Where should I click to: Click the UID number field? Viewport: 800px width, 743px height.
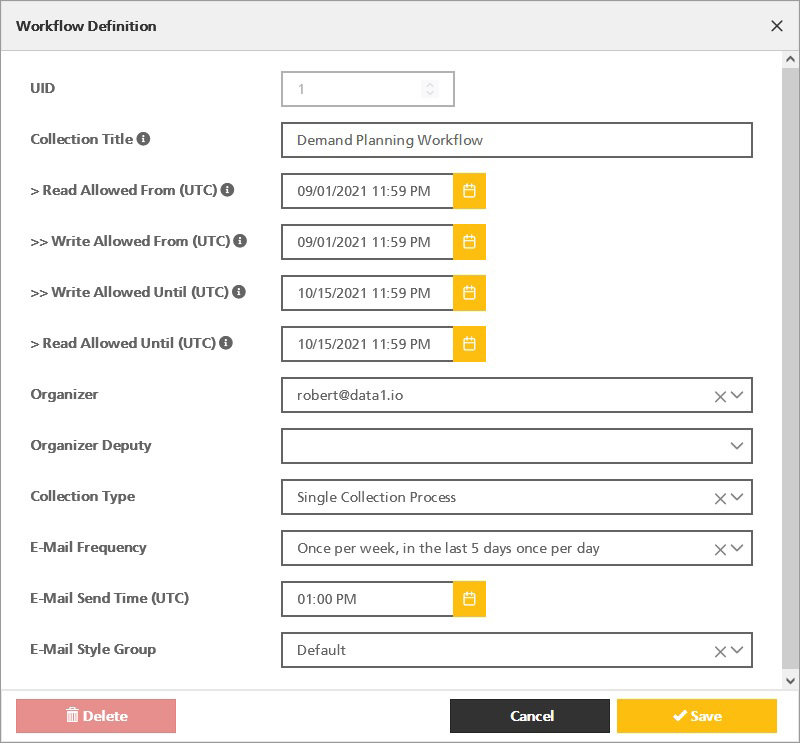(x=367, y=89)
